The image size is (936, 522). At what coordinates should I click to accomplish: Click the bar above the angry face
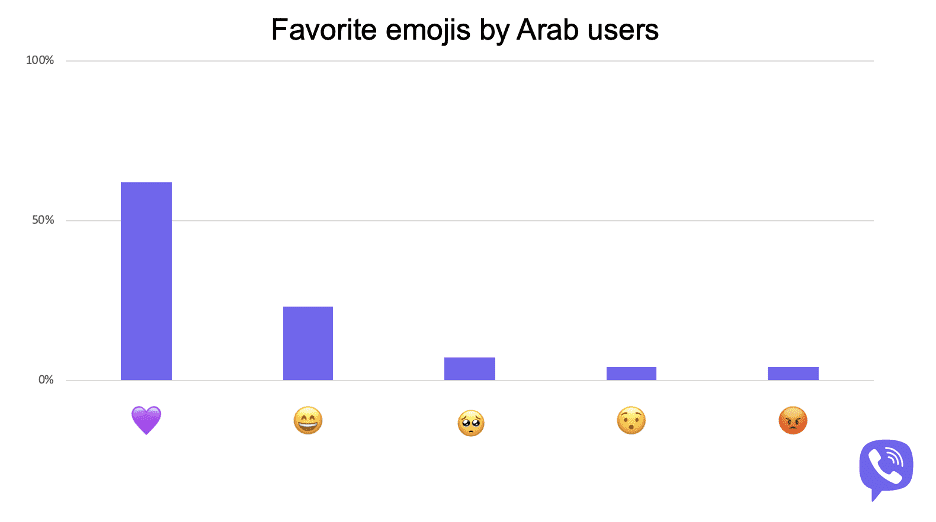(x=793, y=373)
